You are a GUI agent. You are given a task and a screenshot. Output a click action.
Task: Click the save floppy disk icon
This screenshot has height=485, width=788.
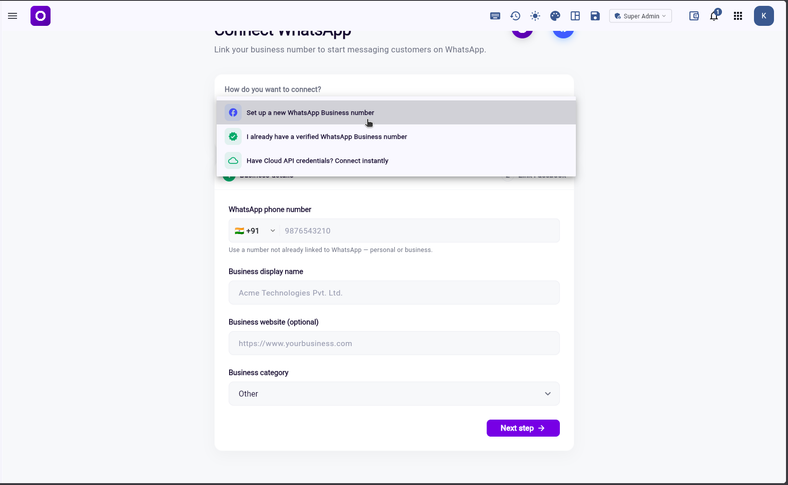click(595, 16)
